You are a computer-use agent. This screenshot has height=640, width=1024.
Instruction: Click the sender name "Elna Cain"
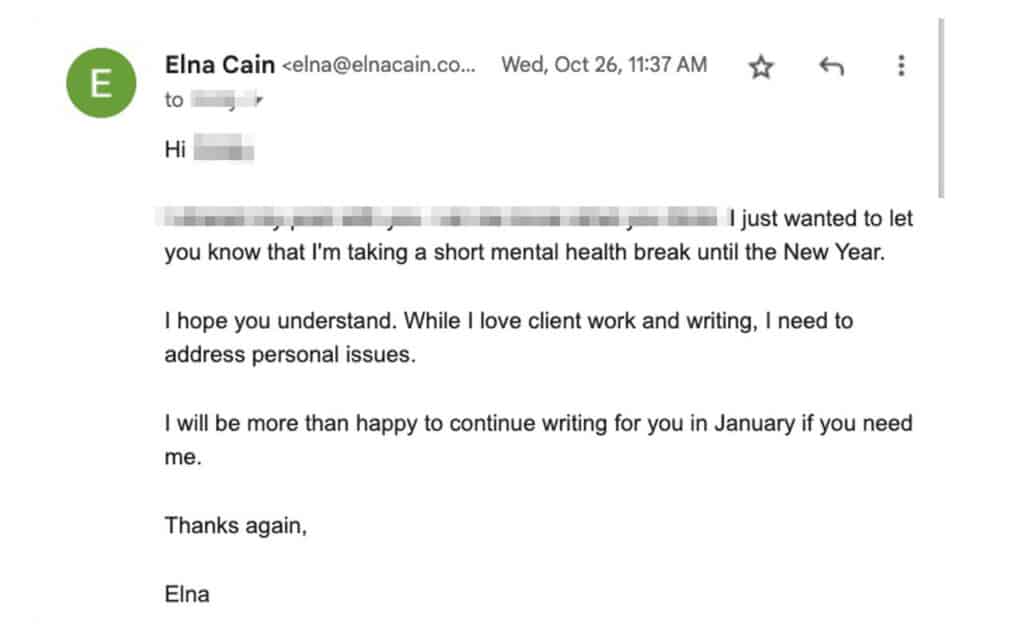pyautogui.click(x=220, y=64)
